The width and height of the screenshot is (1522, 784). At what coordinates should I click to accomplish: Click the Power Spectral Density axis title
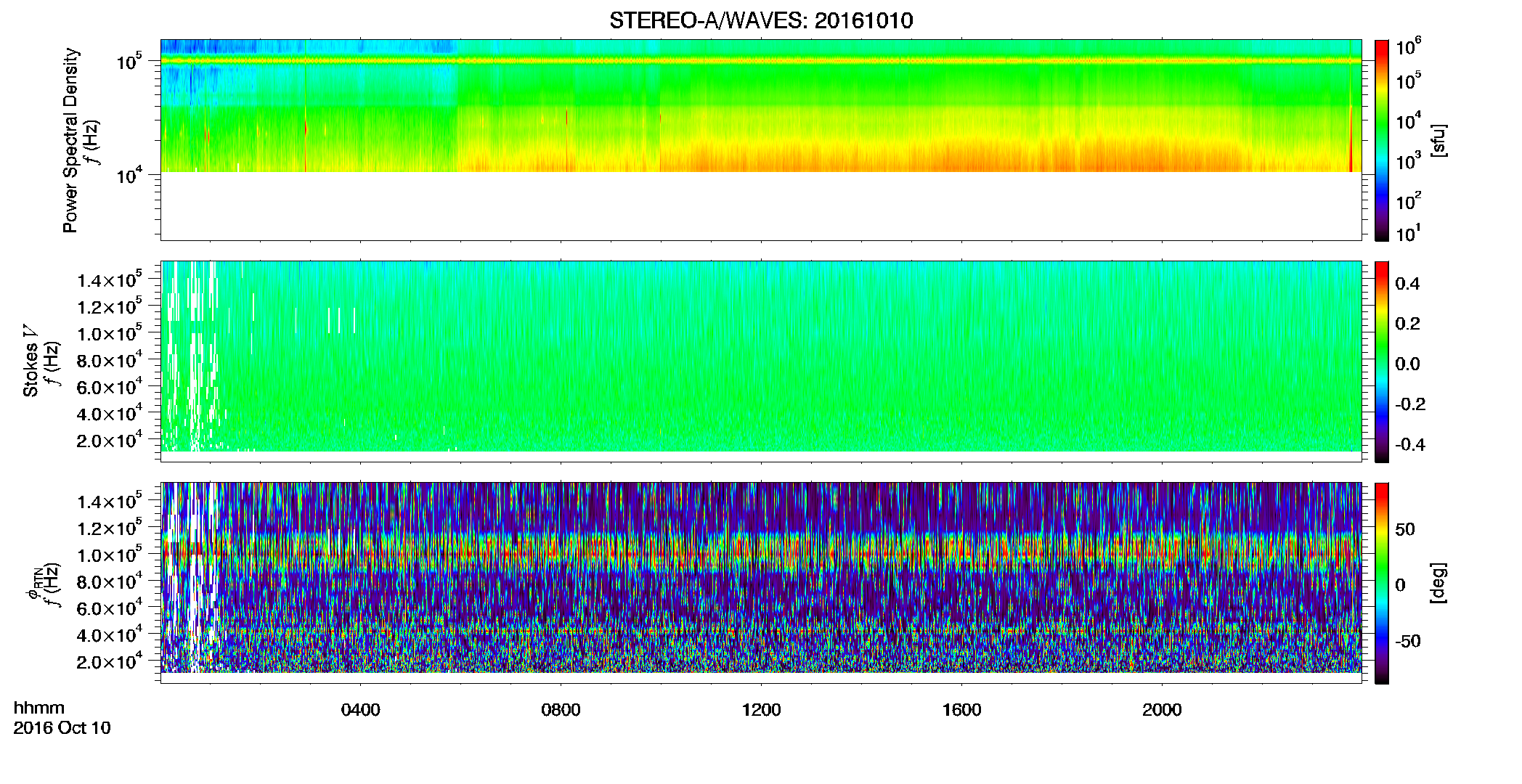tap(70, 140)
